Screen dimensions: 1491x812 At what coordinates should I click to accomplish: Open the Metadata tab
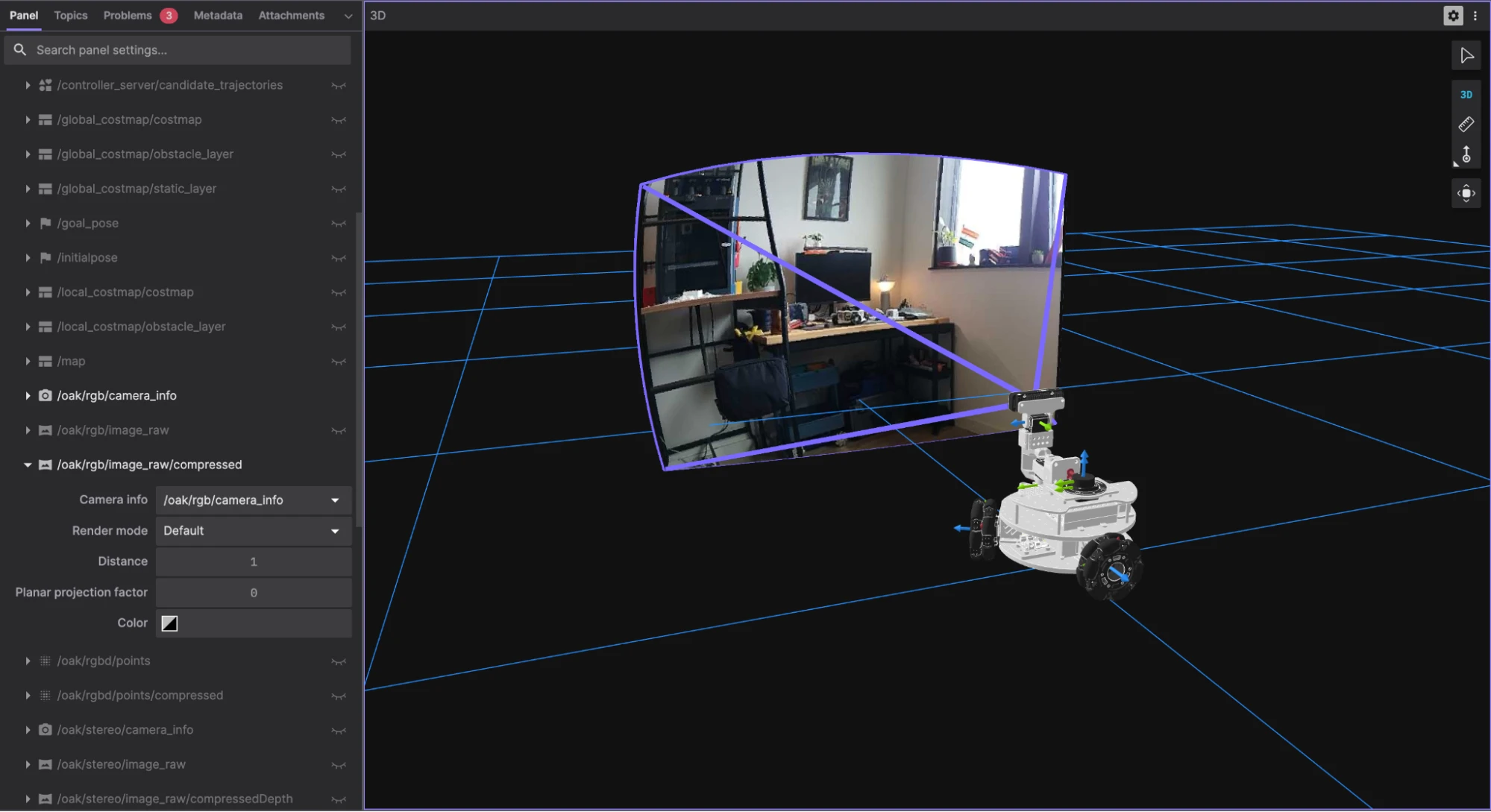(218, 16)
